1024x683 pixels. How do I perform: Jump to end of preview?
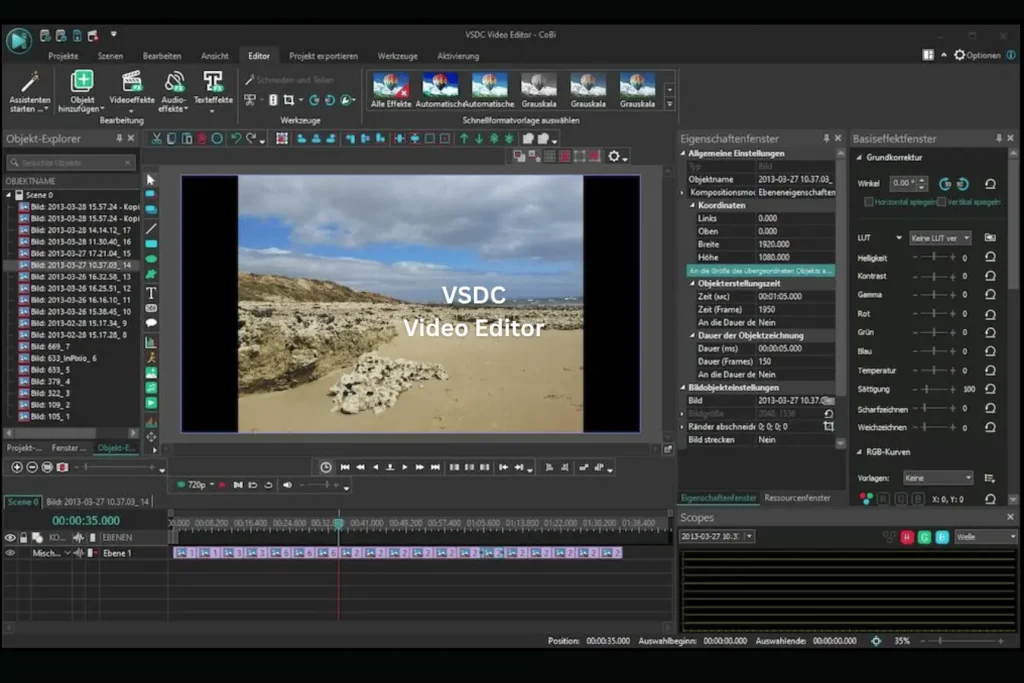pos(435,468)
